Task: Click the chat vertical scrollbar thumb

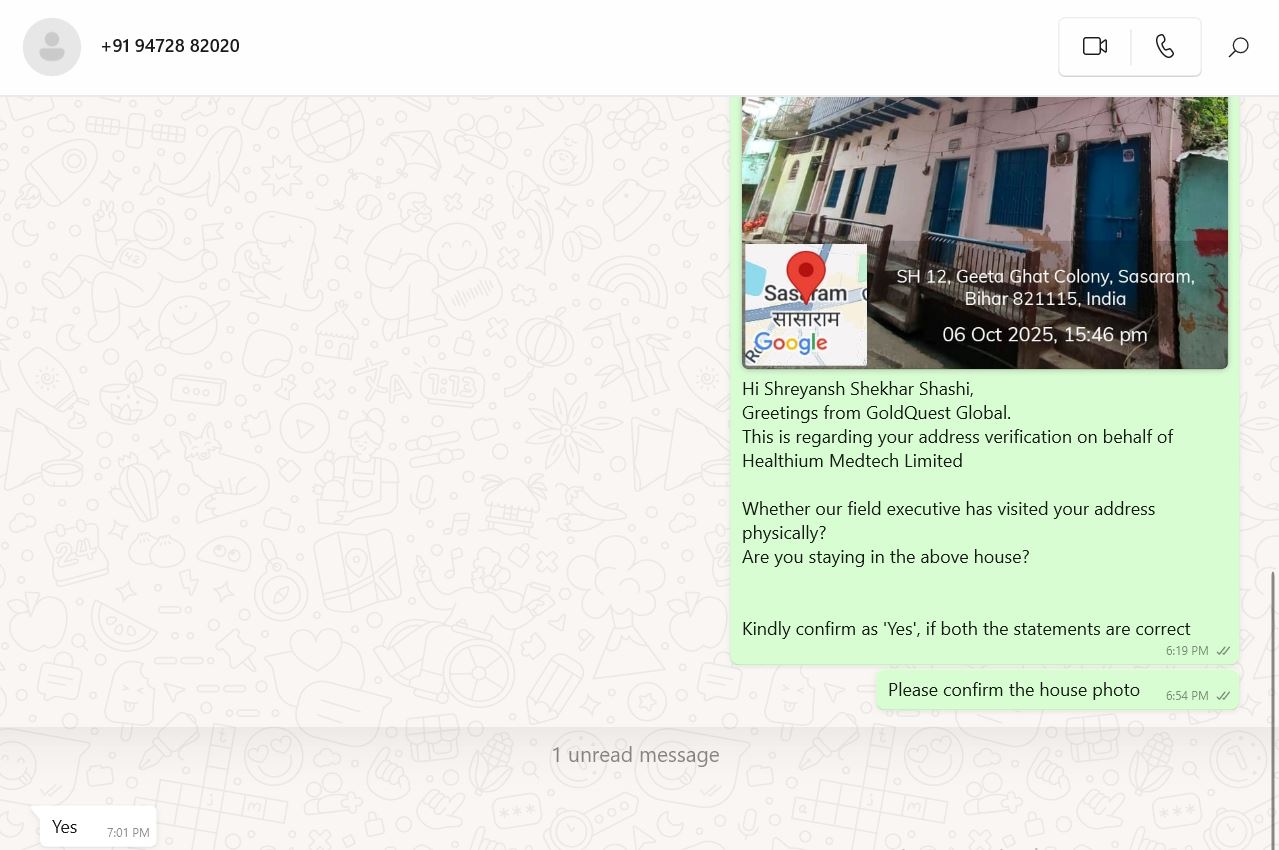Action: (x=1274, y=710)
